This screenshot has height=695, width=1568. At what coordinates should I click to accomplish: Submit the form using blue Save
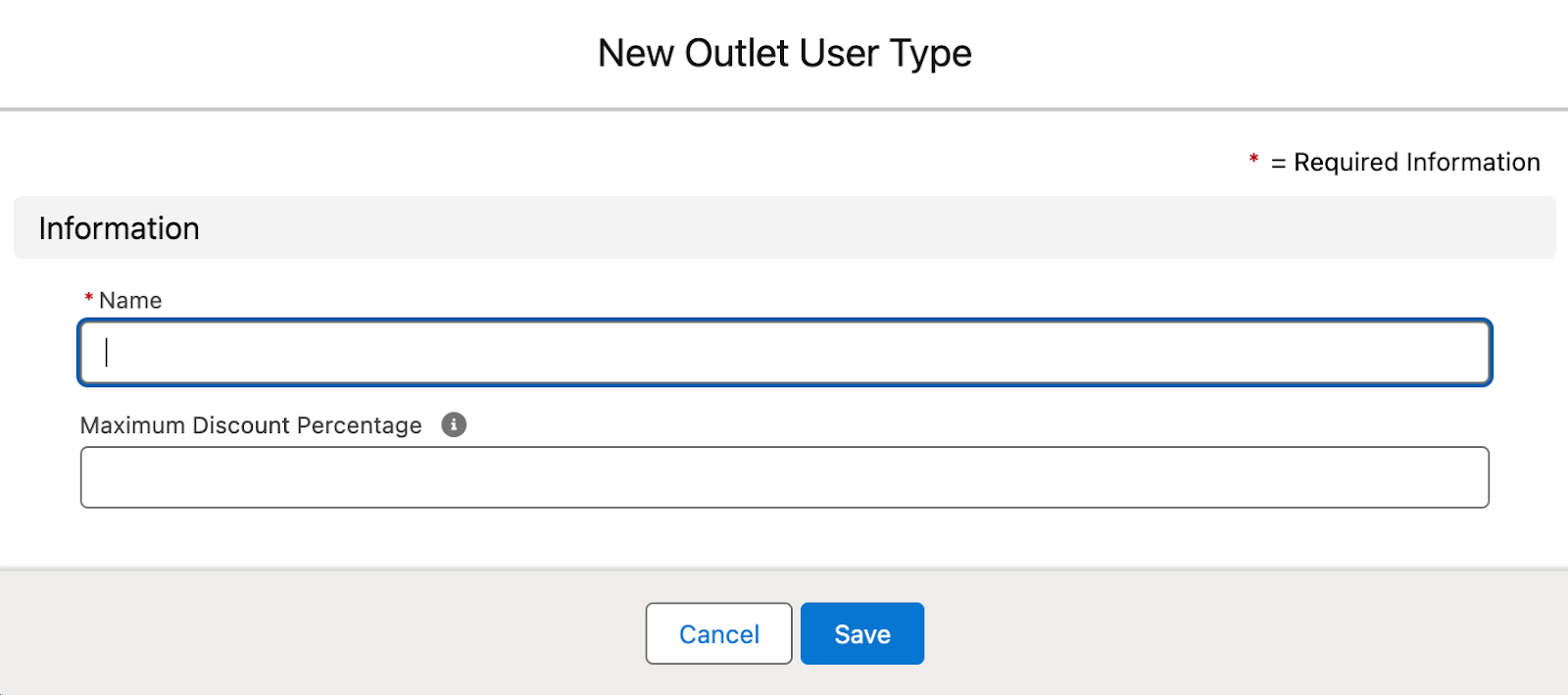tap(861, 633)
